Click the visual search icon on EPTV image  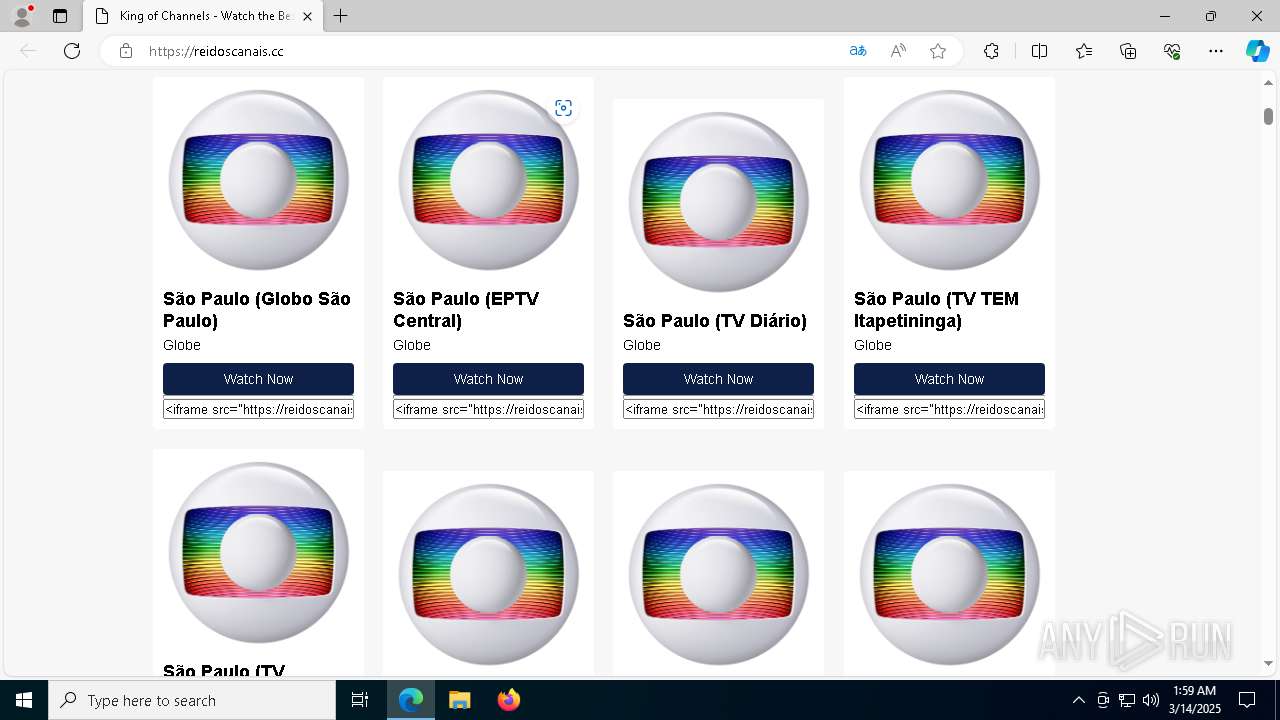564,108
